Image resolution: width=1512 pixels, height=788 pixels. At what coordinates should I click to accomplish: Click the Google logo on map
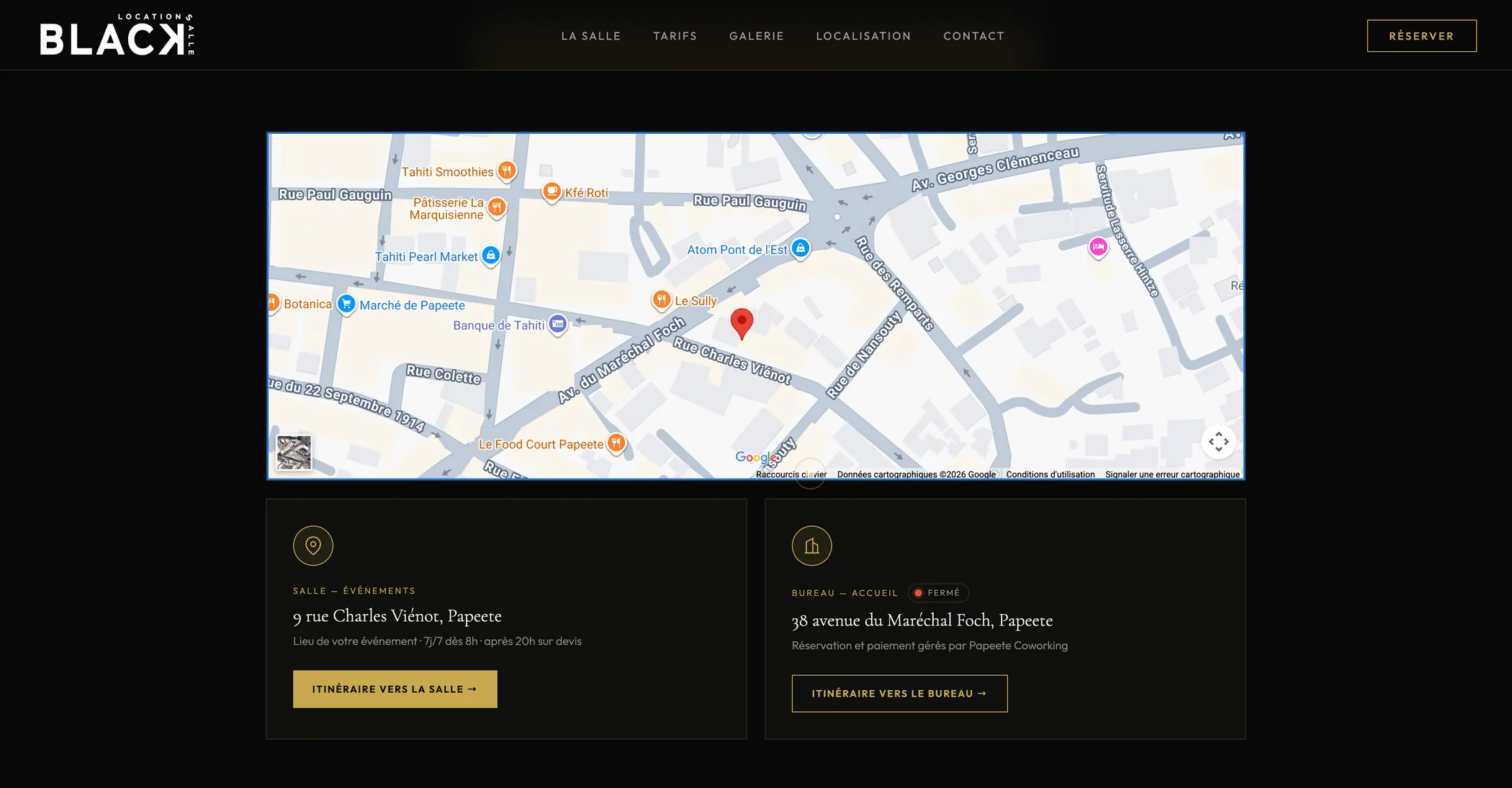tap(755, 458)
